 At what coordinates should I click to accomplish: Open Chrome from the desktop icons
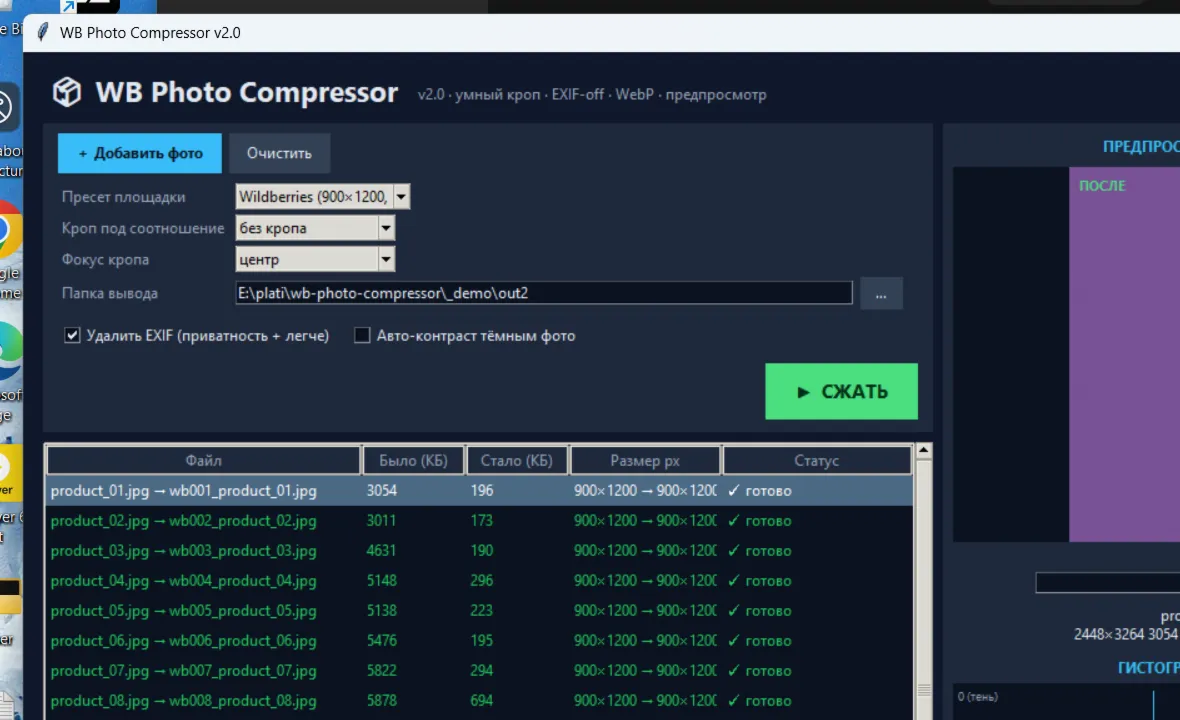8,229
